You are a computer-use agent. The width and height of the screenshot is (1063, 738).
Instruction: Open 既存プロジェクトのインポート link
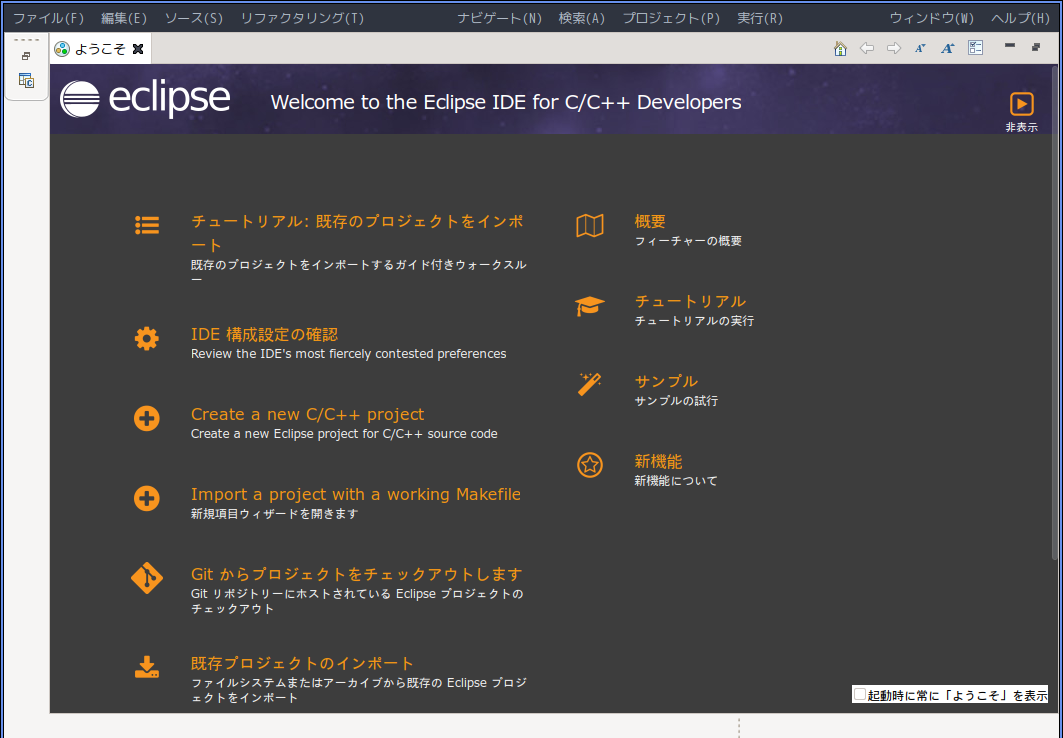tap(302, 663)
